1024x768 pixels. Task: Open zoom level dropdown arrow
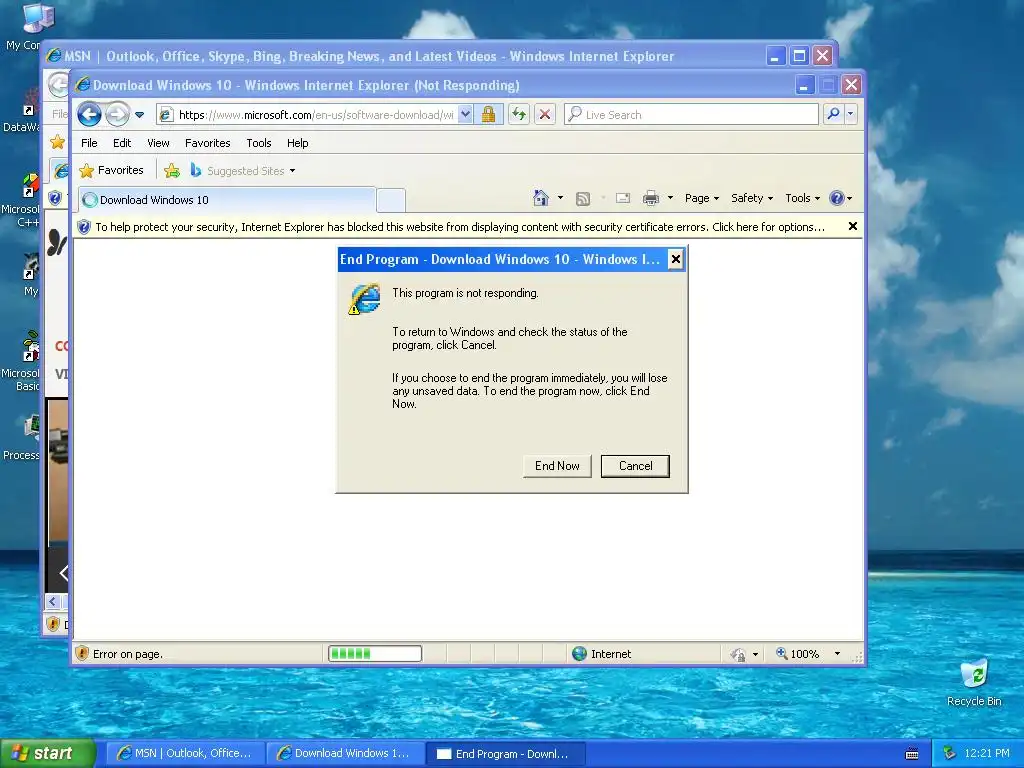point(837,654)
